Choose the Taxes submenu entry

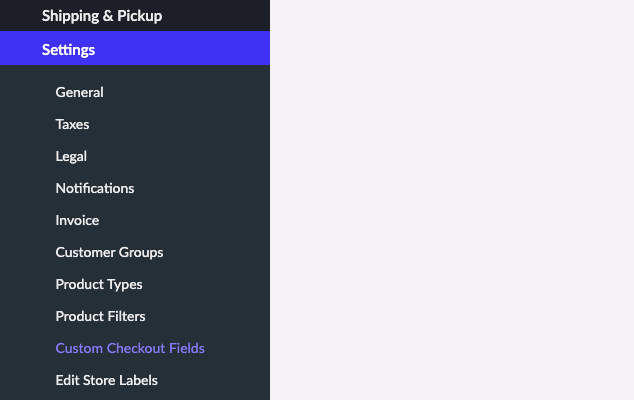(x=72, y=124)
